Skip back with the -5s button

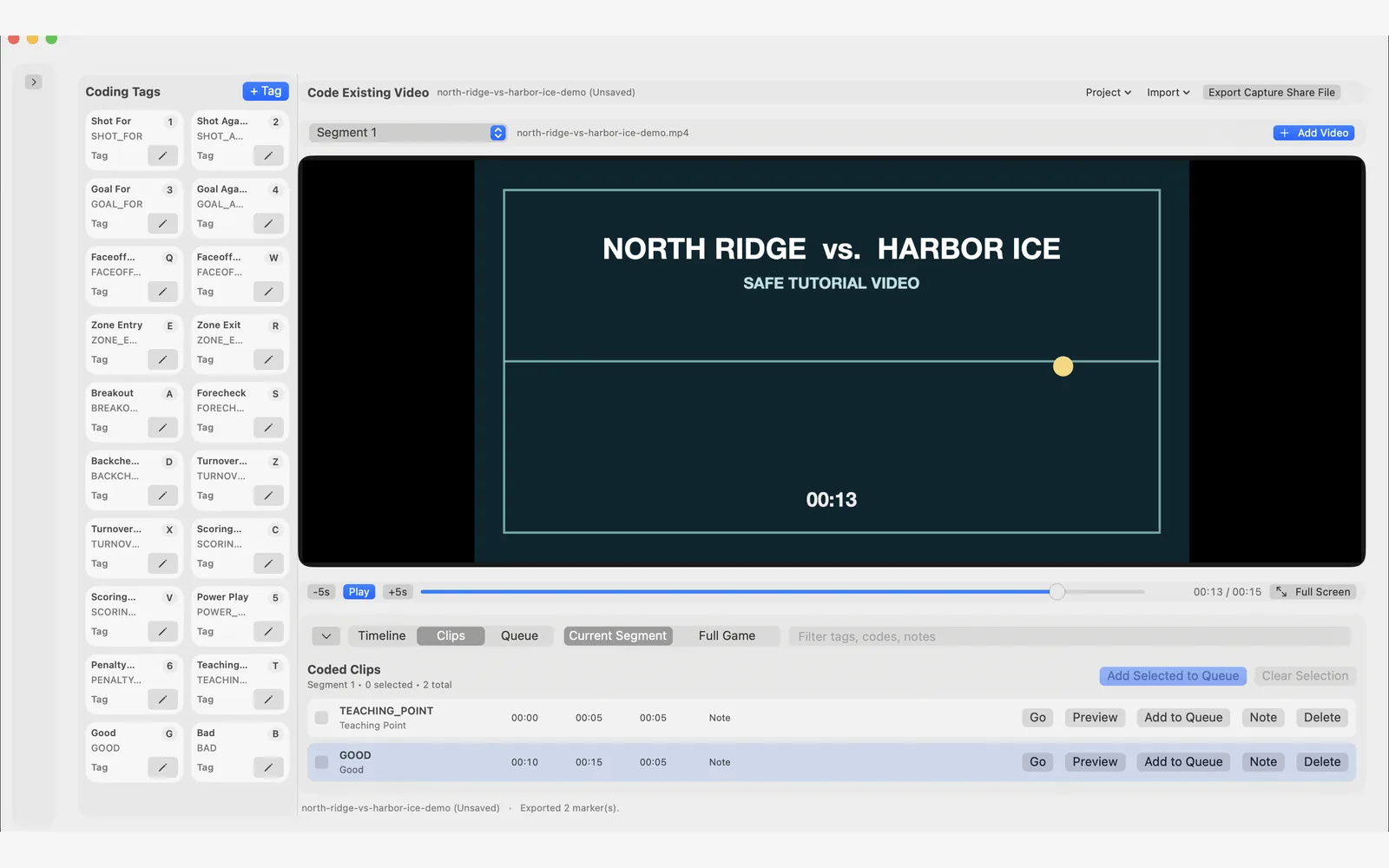[322, 592]
